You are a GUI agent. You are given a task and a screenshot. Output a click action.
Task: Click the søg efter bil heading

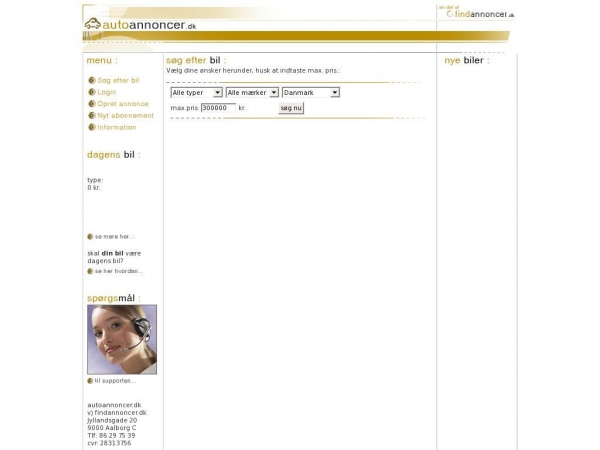coord(196,60)
